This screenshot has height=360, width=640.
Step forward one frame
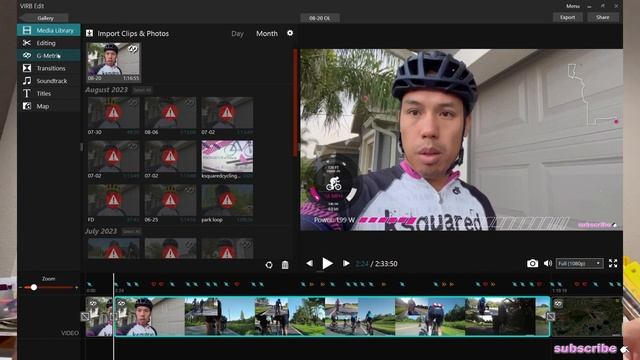[x=346, y=264]
